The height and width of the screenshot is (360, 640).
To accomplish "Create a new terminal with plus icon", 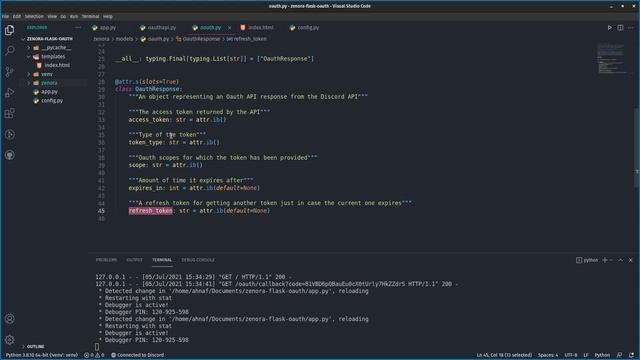I will [x=605, y=260].
